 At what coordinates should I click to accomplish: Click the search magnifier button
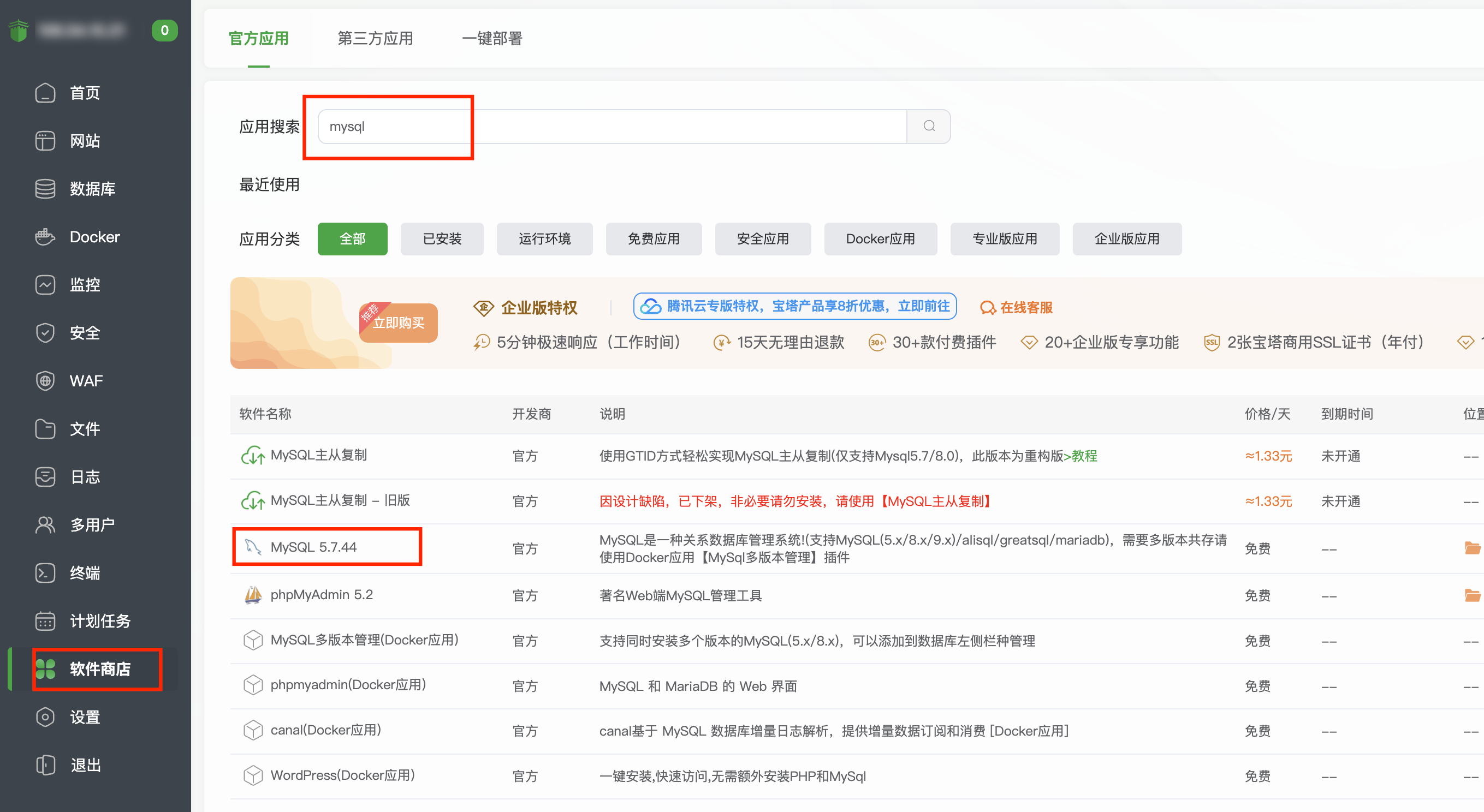[x=929, y=126]
